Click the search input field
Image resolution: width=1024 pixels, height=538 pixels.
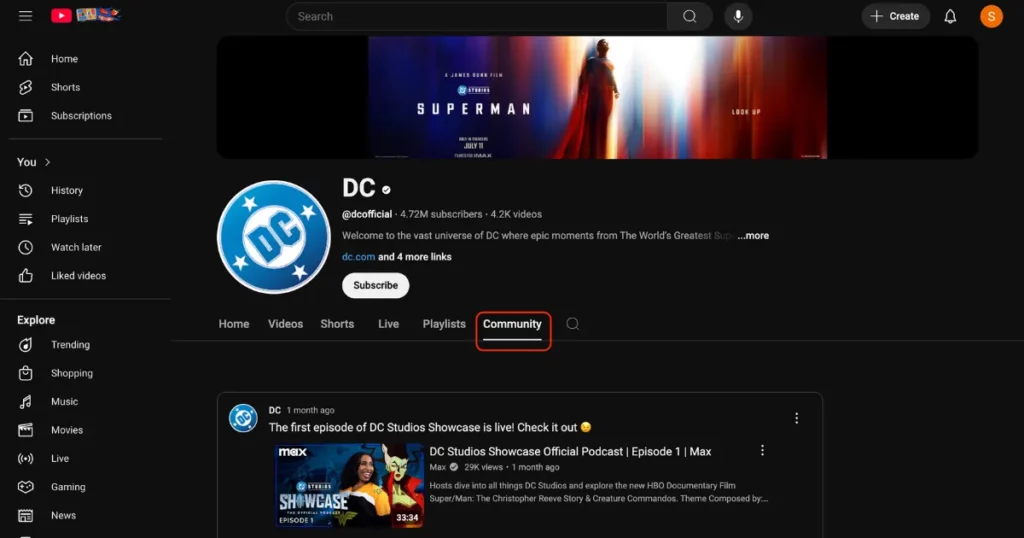click(x=477, y=16)
